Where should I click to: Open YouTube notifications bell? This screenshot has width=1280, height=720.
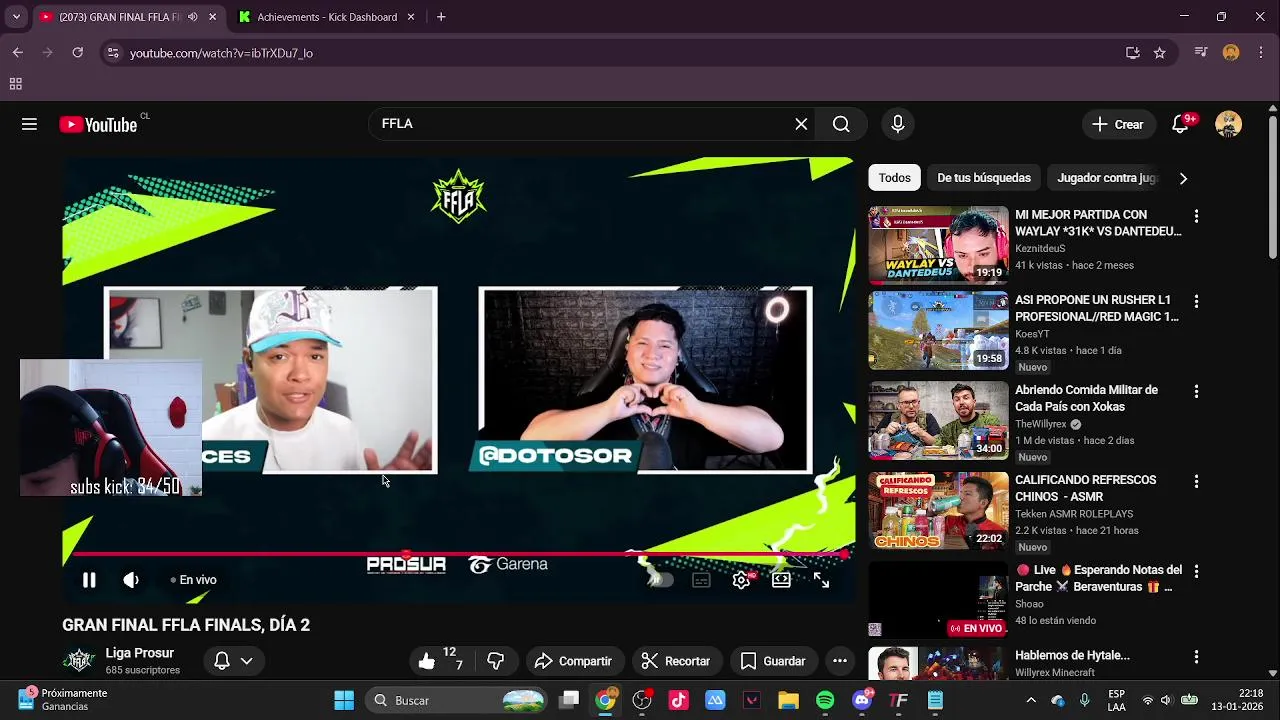pyautogui.click(x=1181, y=124)
